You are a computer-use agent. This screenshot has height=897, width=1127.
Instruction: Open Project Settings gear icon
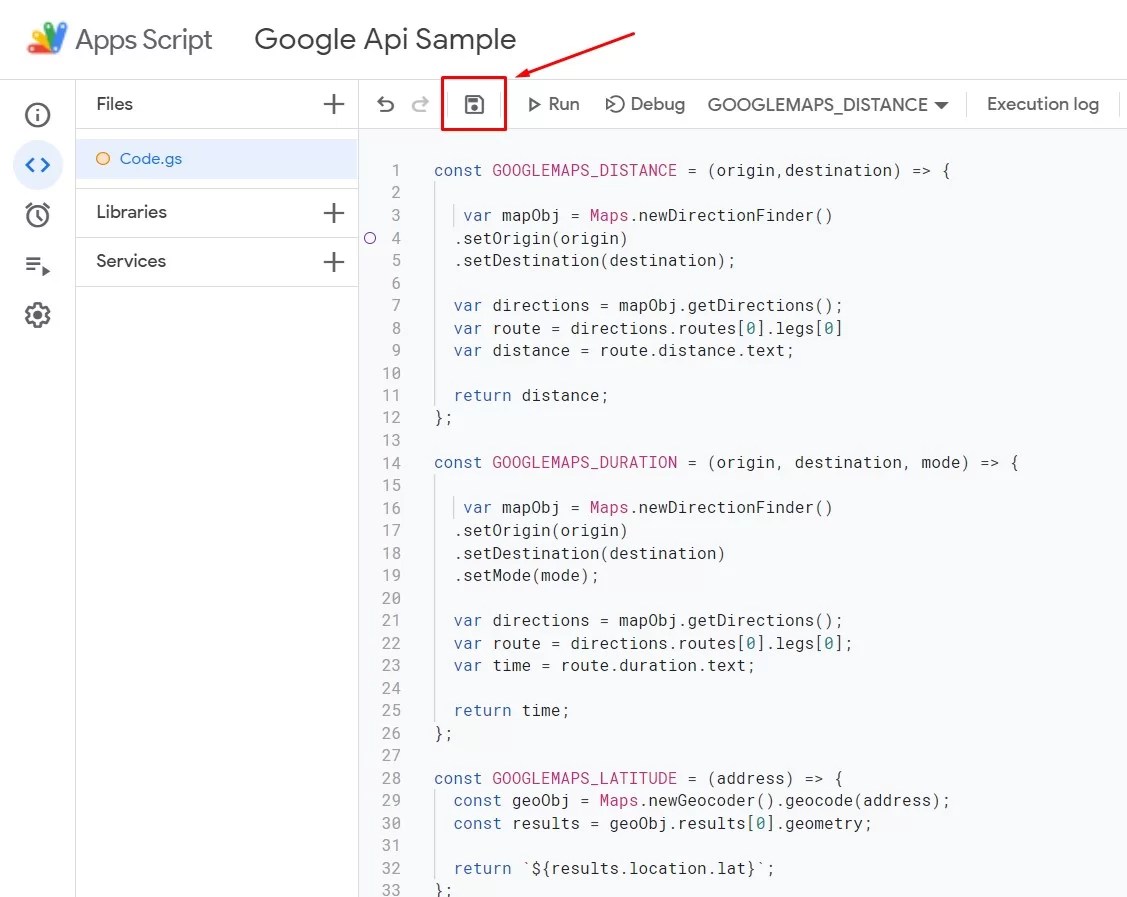click(37, 315)
